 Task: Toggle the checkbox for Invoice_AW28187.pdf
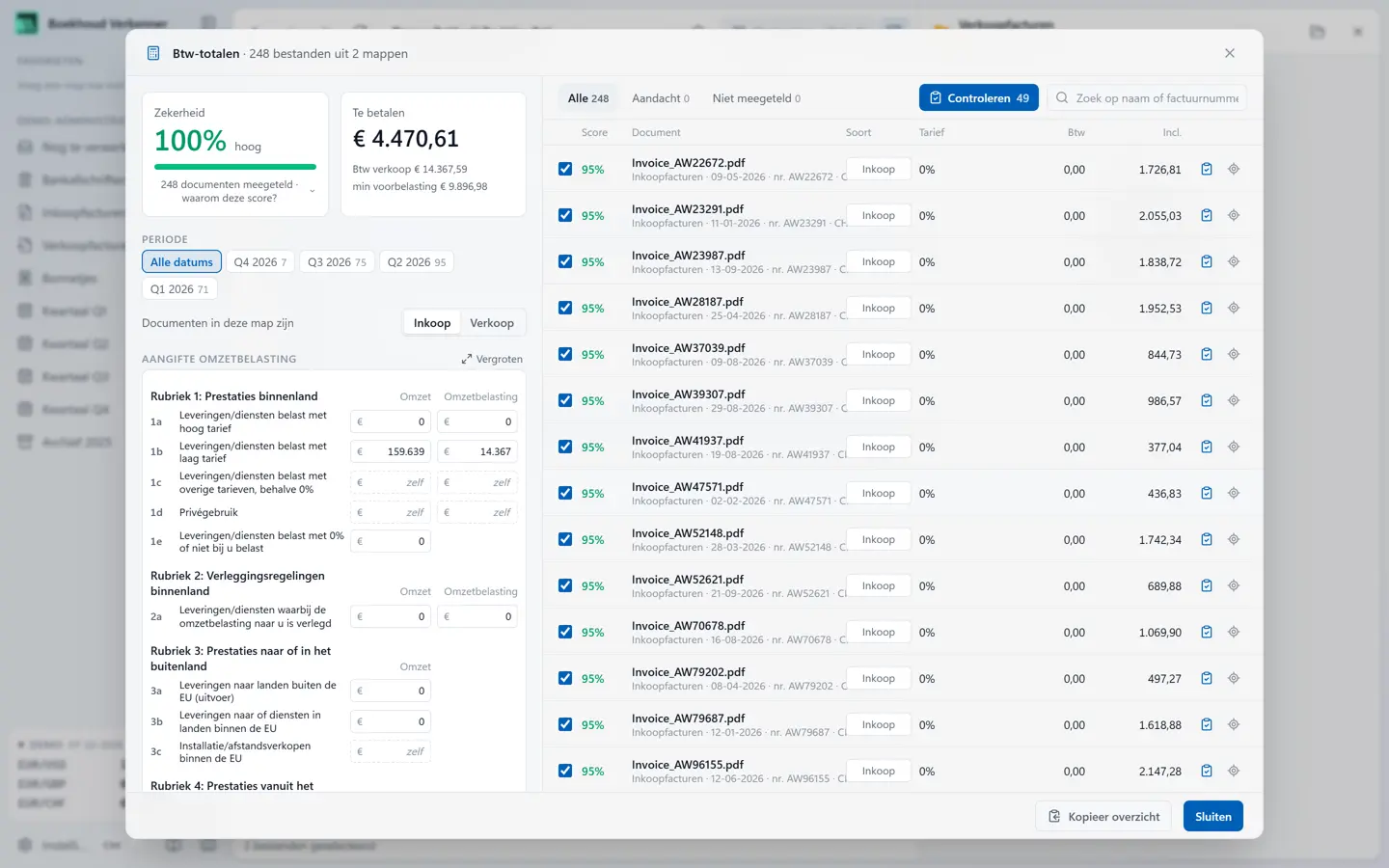[565, 308]
